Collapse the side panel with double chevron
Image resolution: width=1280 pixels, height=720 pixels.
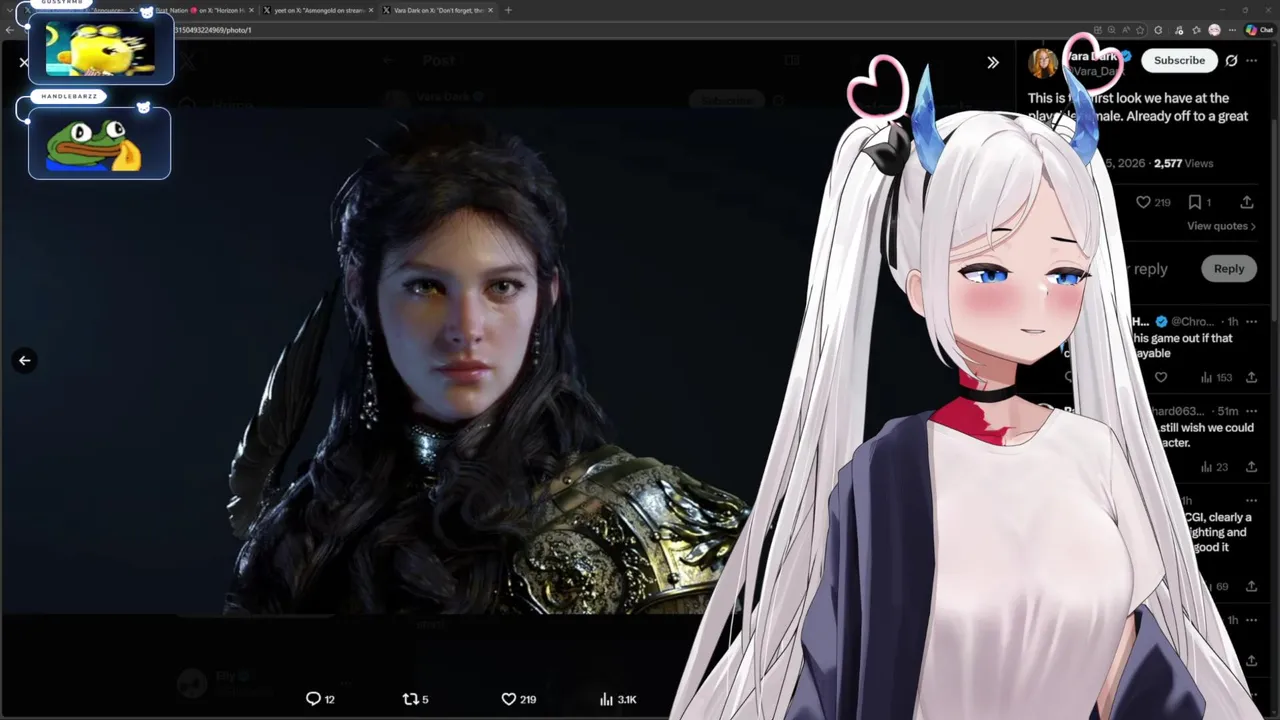(992, 62)
